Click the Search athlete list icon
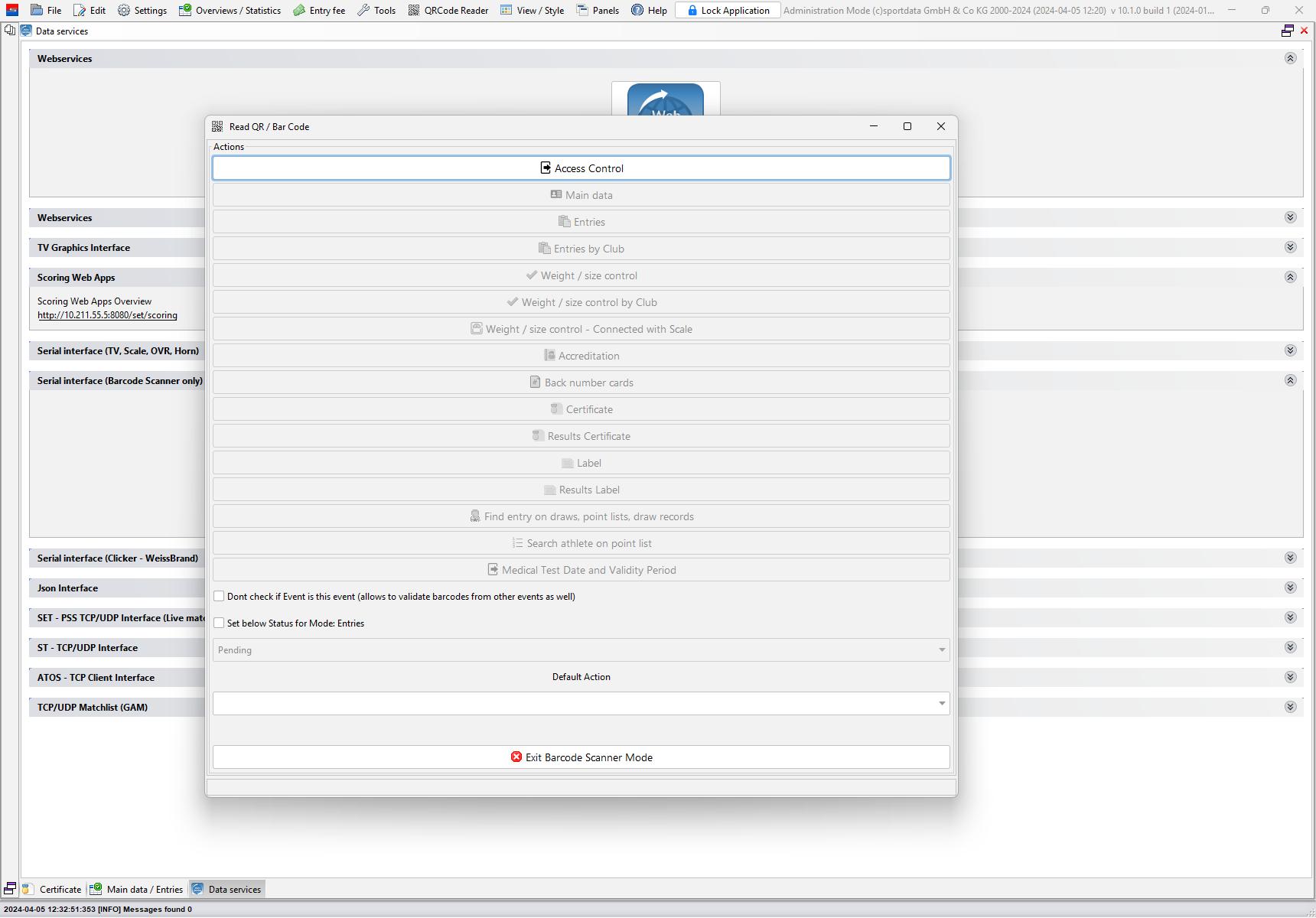The height and width of the screenshot is (918, 1316). point(518,542)
